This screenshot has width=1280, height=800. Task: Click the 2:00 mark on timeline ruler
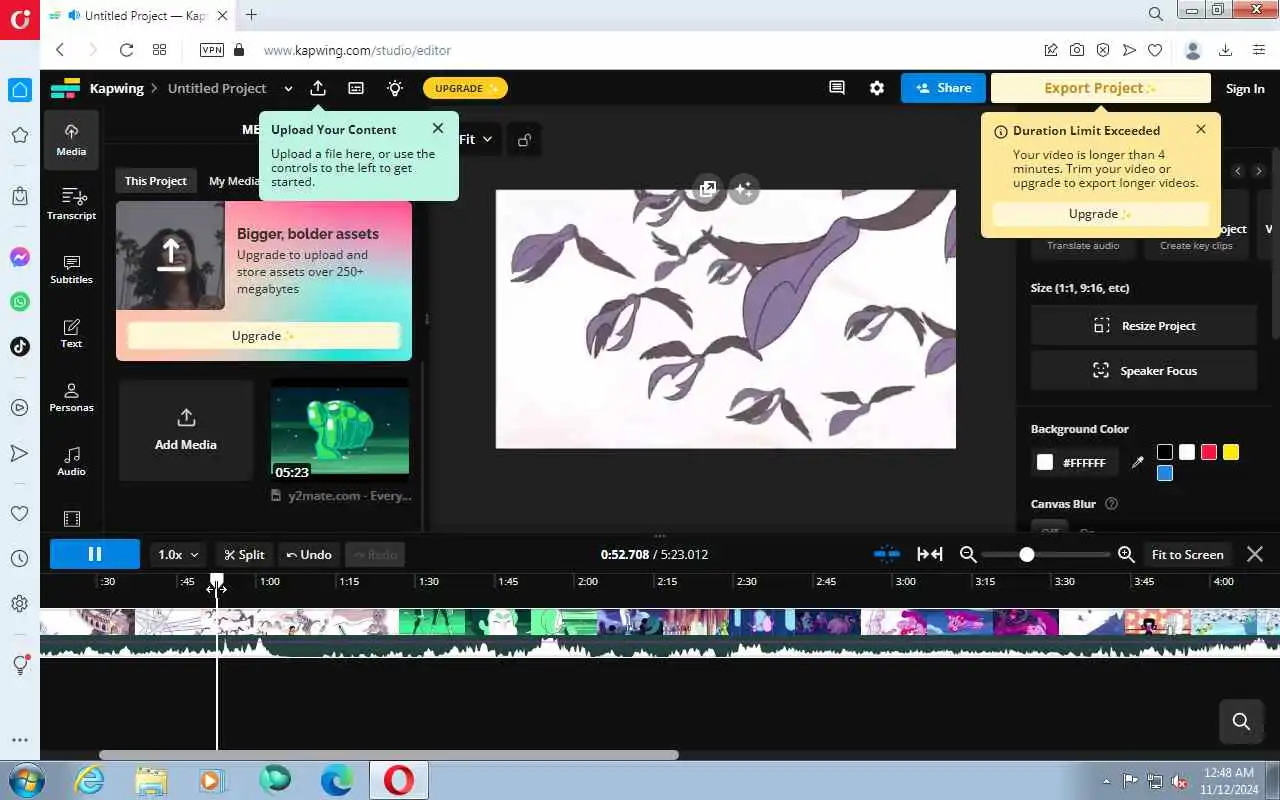[x=587, y=581]
